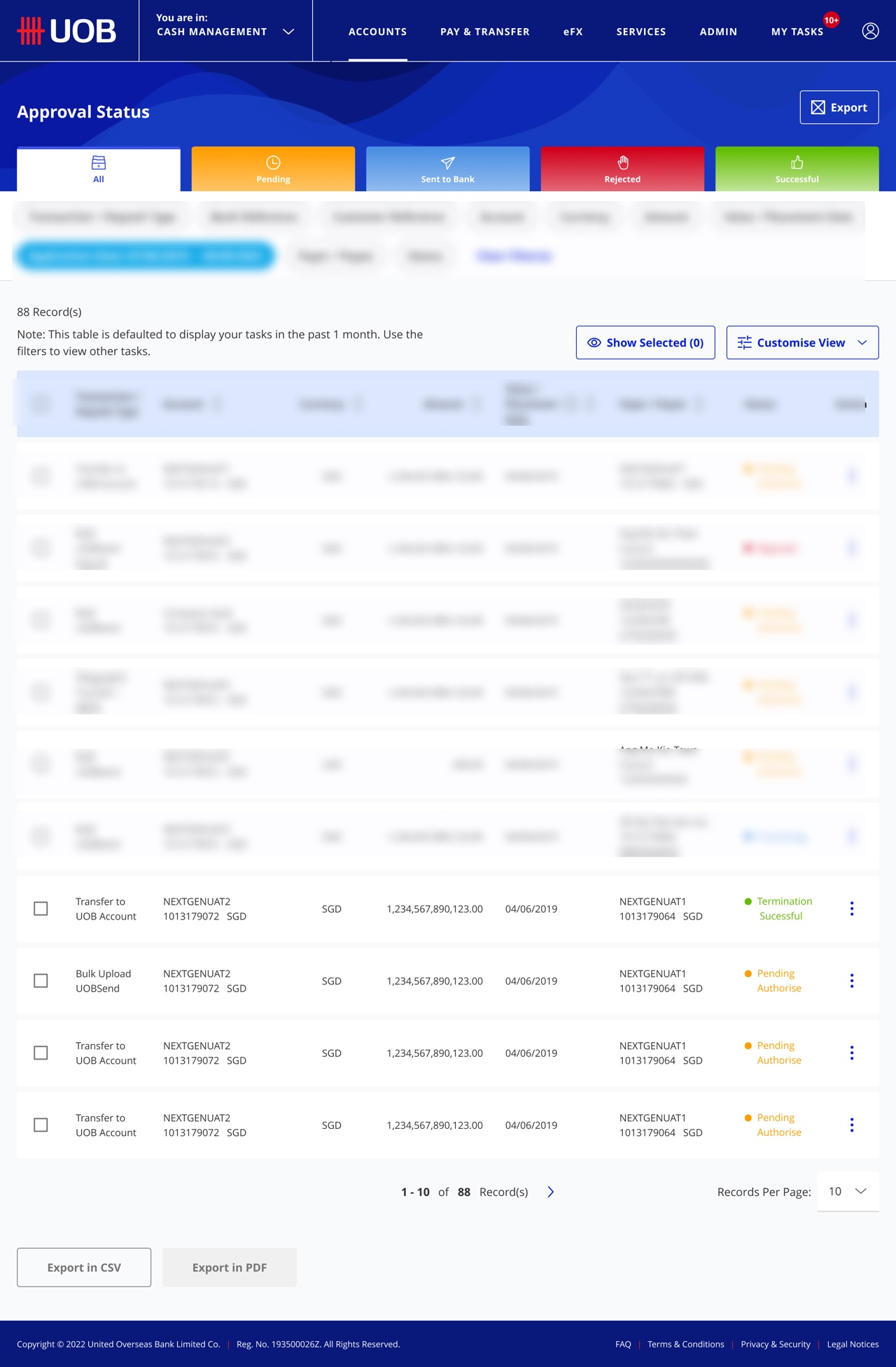Click the '1 - 10 of 88' pagination text

[x=435, y=1192]
